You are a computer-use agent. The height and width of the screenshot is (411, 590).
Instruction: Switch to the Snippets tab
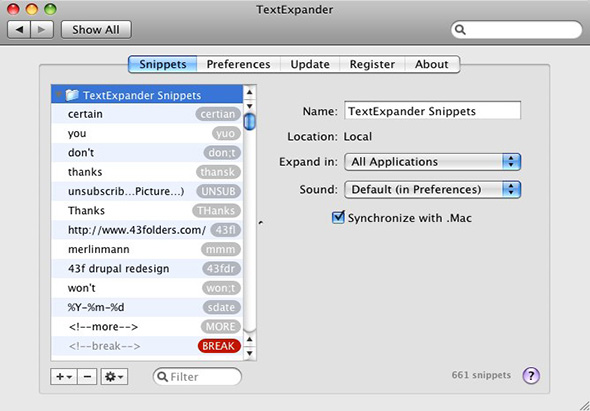click(163, 64)
